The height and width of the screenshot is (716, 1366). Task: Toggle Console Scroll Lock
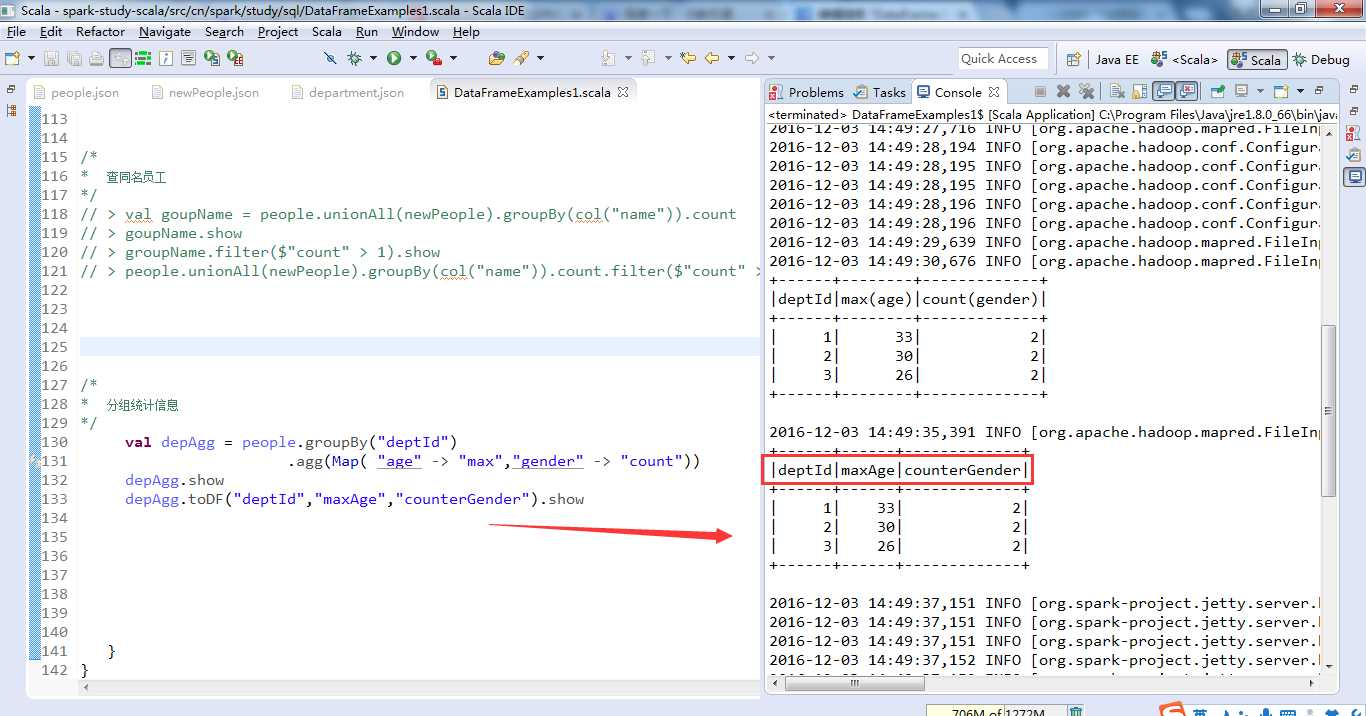(x=1139, y=91)
